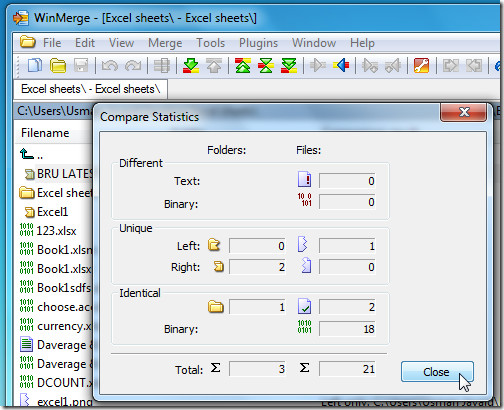Click the dialog's red X button
504x410 pixels.
(464, 112)
